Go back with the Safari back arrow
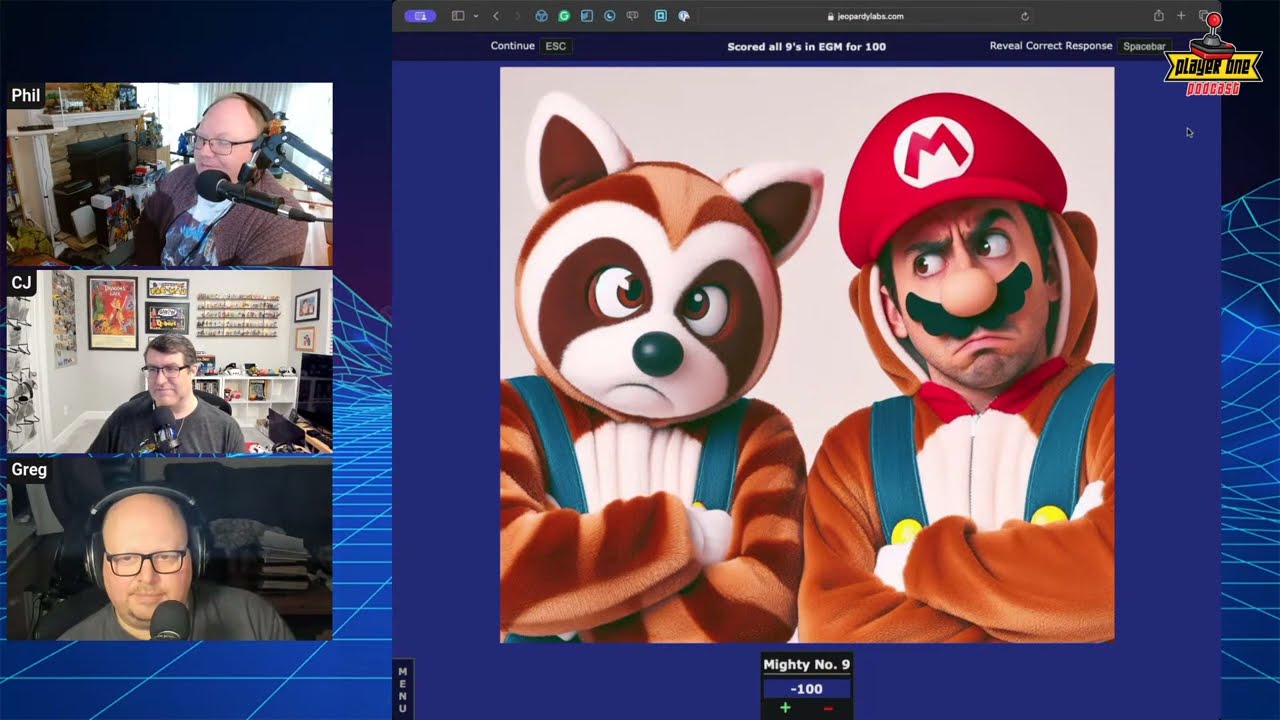Image resolution: width=1280 pixels, height=720 pixels. pyautogui.click(x=496, y=16)
